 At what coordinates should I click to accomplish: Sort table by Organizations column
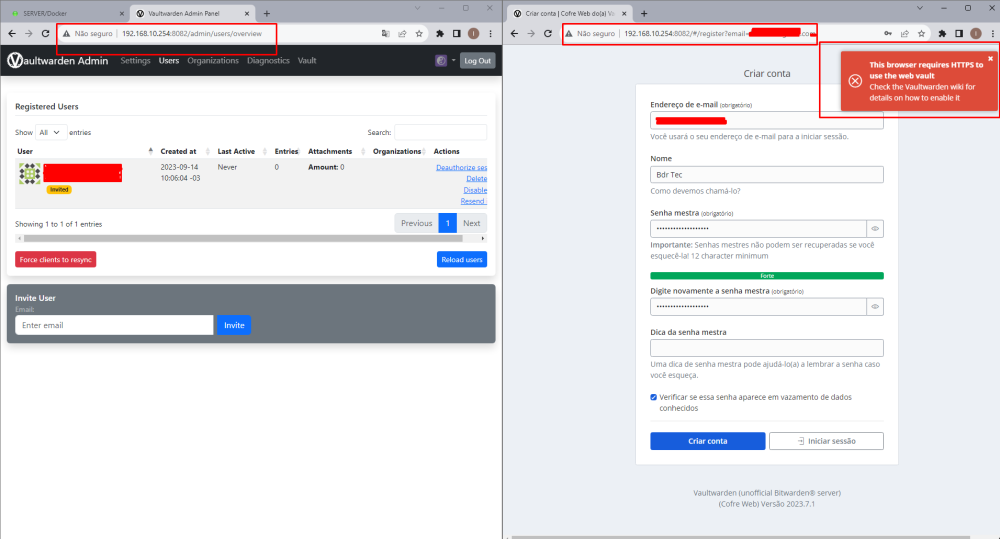coord(399,151)
